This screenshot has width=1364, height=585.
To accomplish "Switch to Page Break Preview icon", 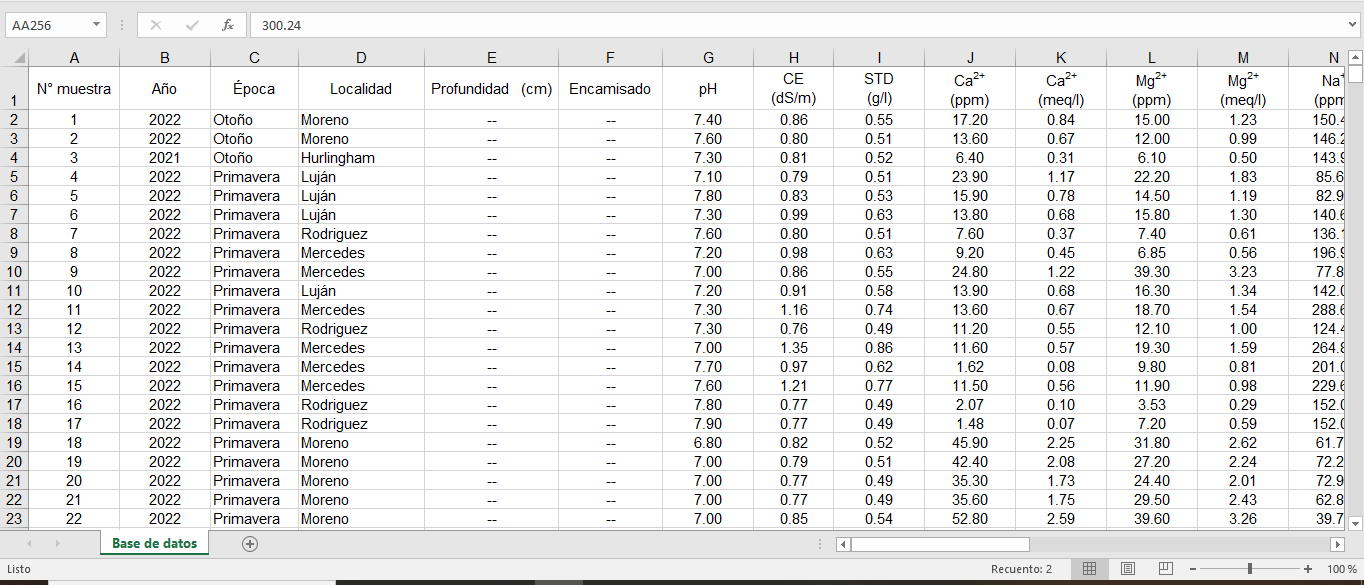I will pyautogui.click(x=1165, y=569).
